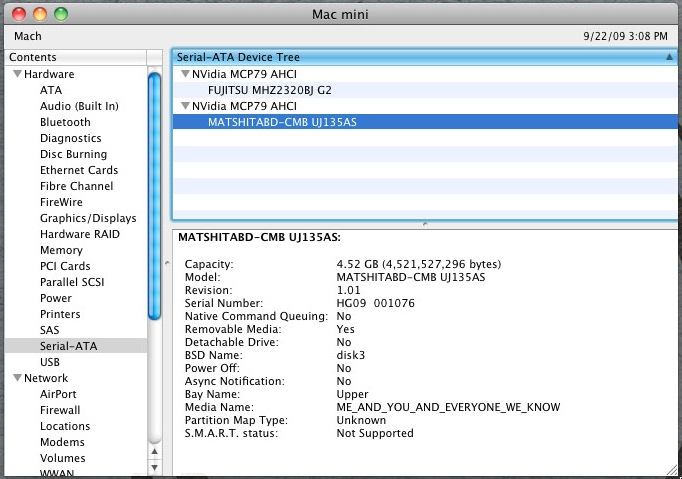Click the sidebar scroll down arrow
Image resolution: width=682 pixels, height=479 pixels.
point(154,468)
